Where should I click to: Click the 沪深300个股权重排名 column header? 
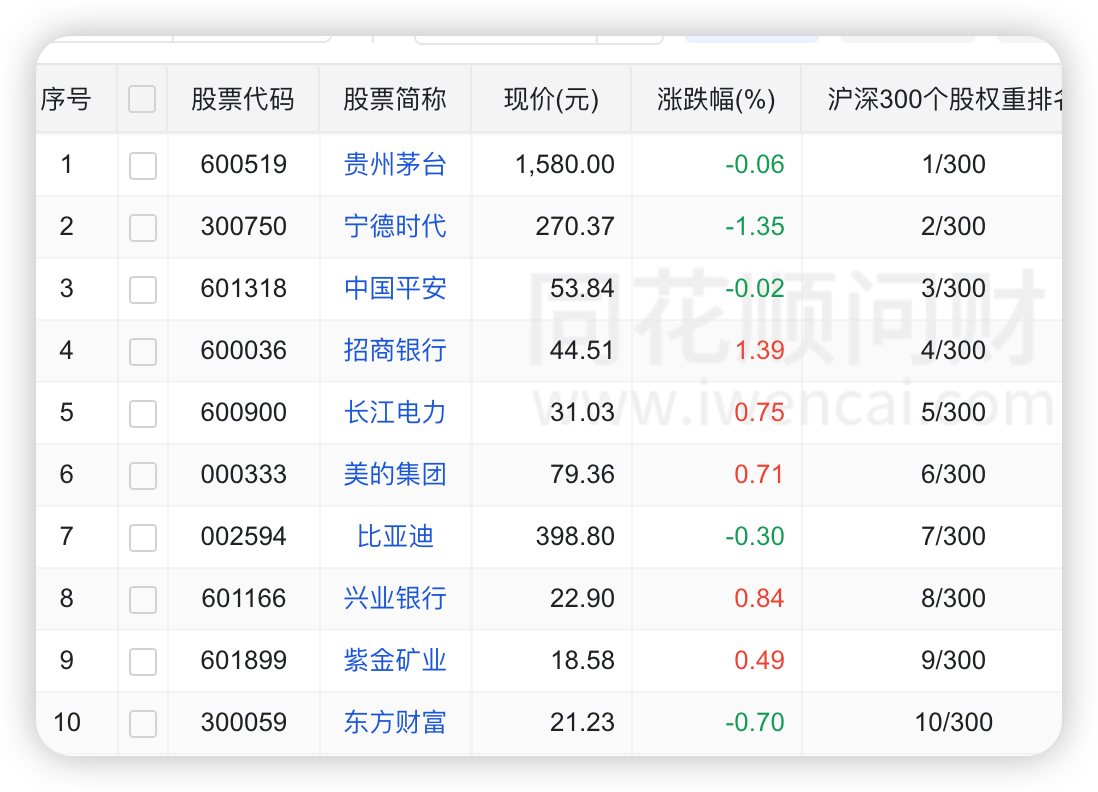944,99
